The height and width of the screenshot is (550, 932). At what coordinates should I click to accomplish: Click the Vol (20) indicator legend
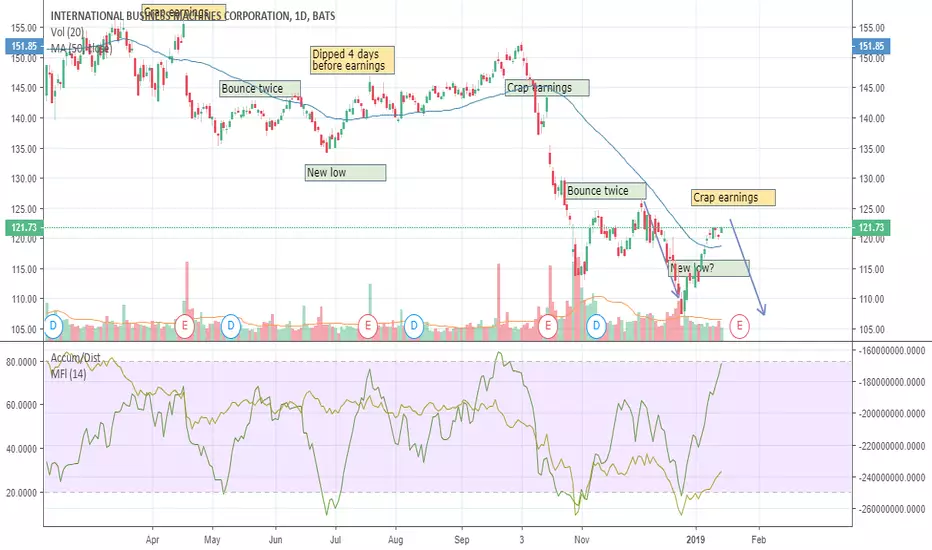67,32
